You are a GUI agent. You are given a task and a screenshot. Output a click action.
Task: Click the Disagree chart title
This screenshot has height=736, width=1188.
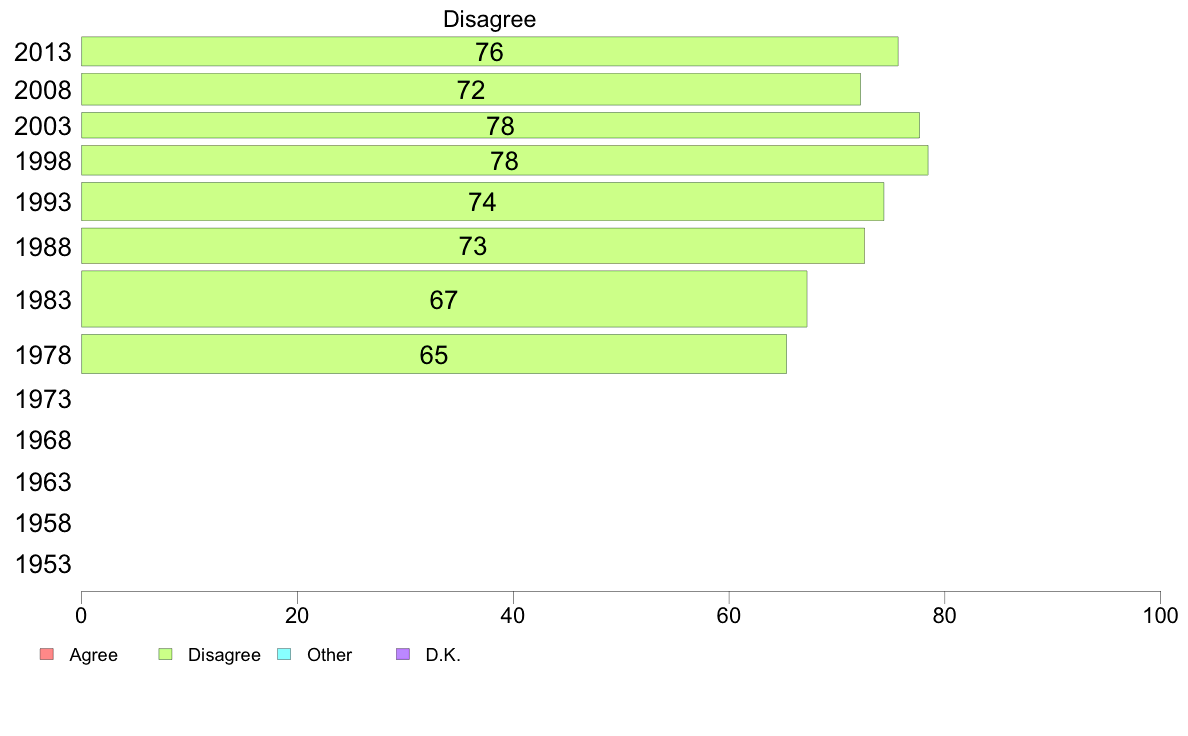point(490,19)
